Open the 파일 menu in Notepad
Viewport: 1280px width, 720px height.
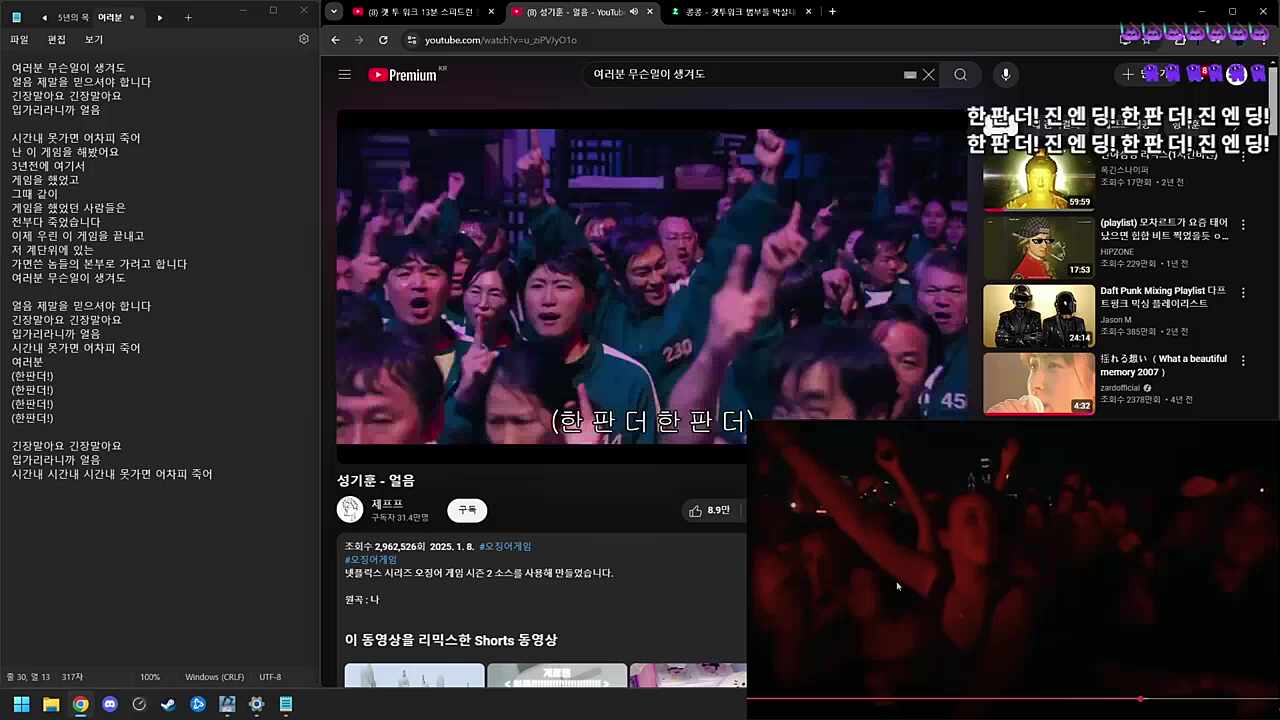tap(19, 39)
